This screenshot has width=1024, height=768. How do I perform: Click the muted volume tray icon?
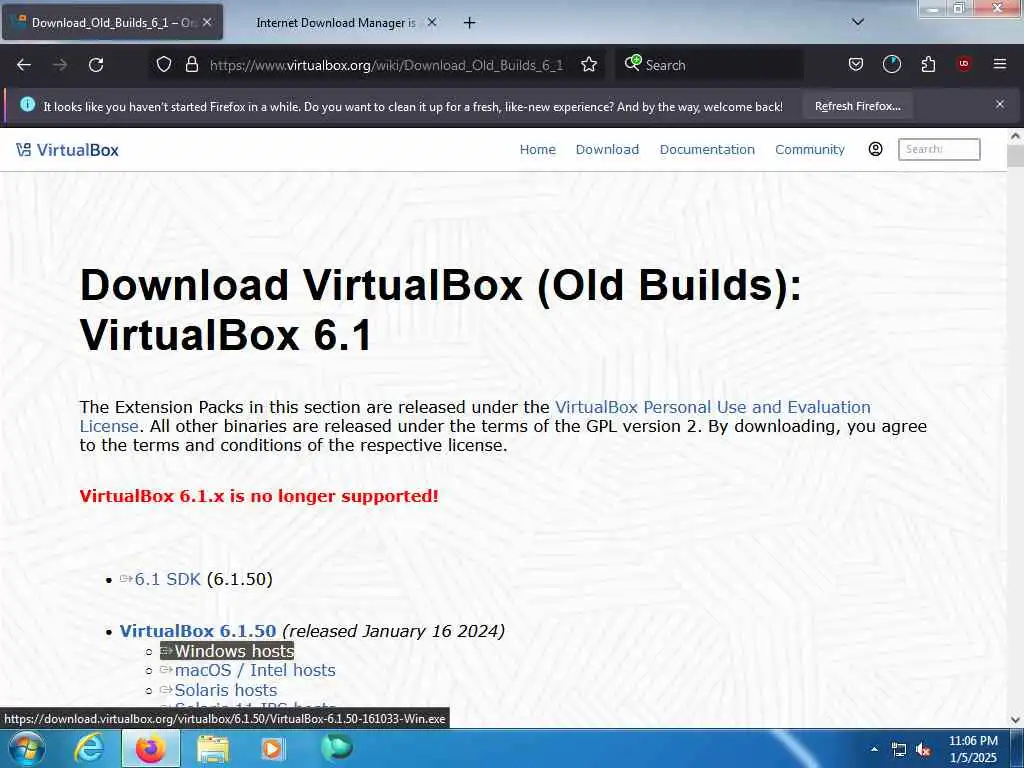[923, 750]
